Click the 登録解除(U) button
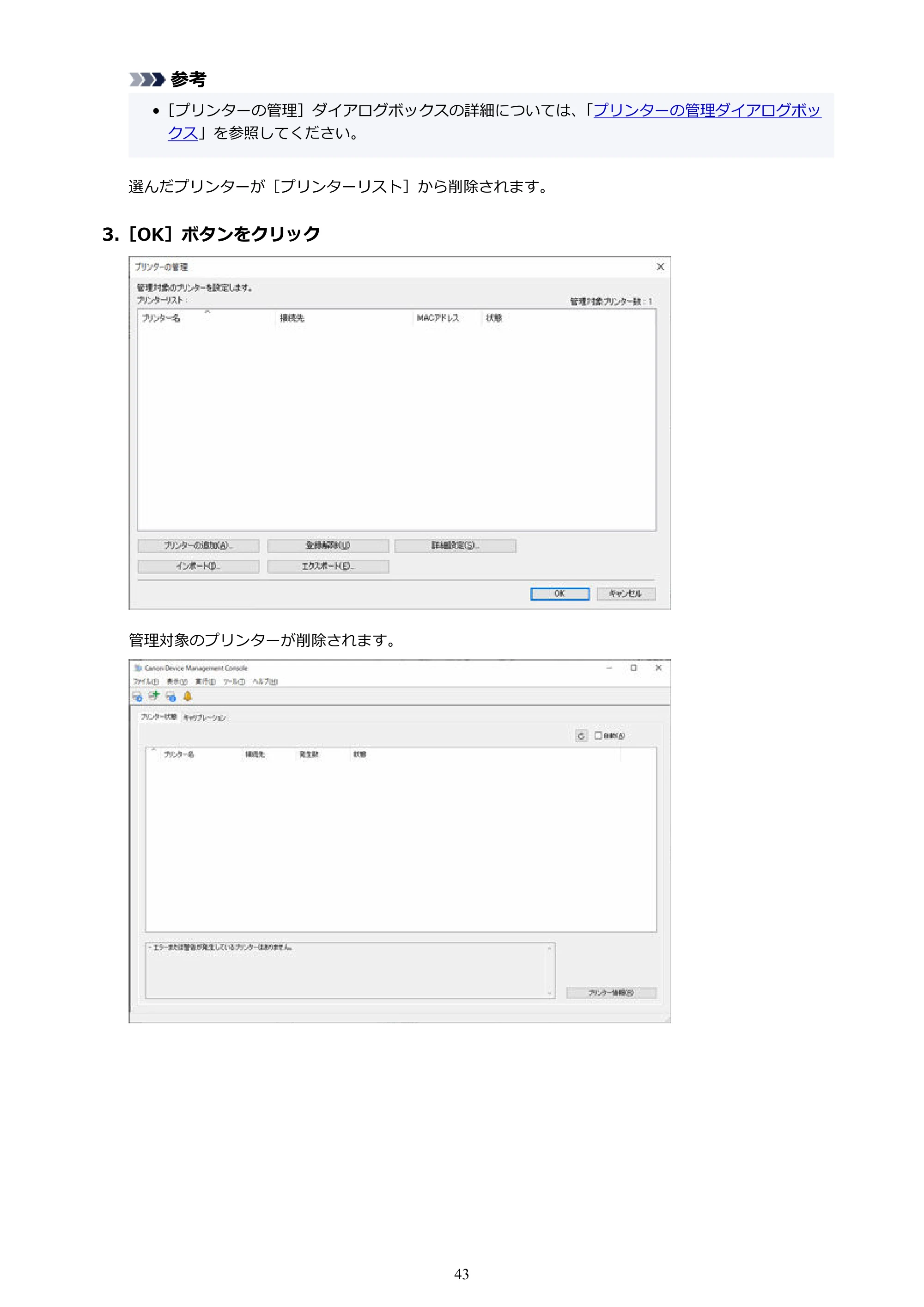 328,546
